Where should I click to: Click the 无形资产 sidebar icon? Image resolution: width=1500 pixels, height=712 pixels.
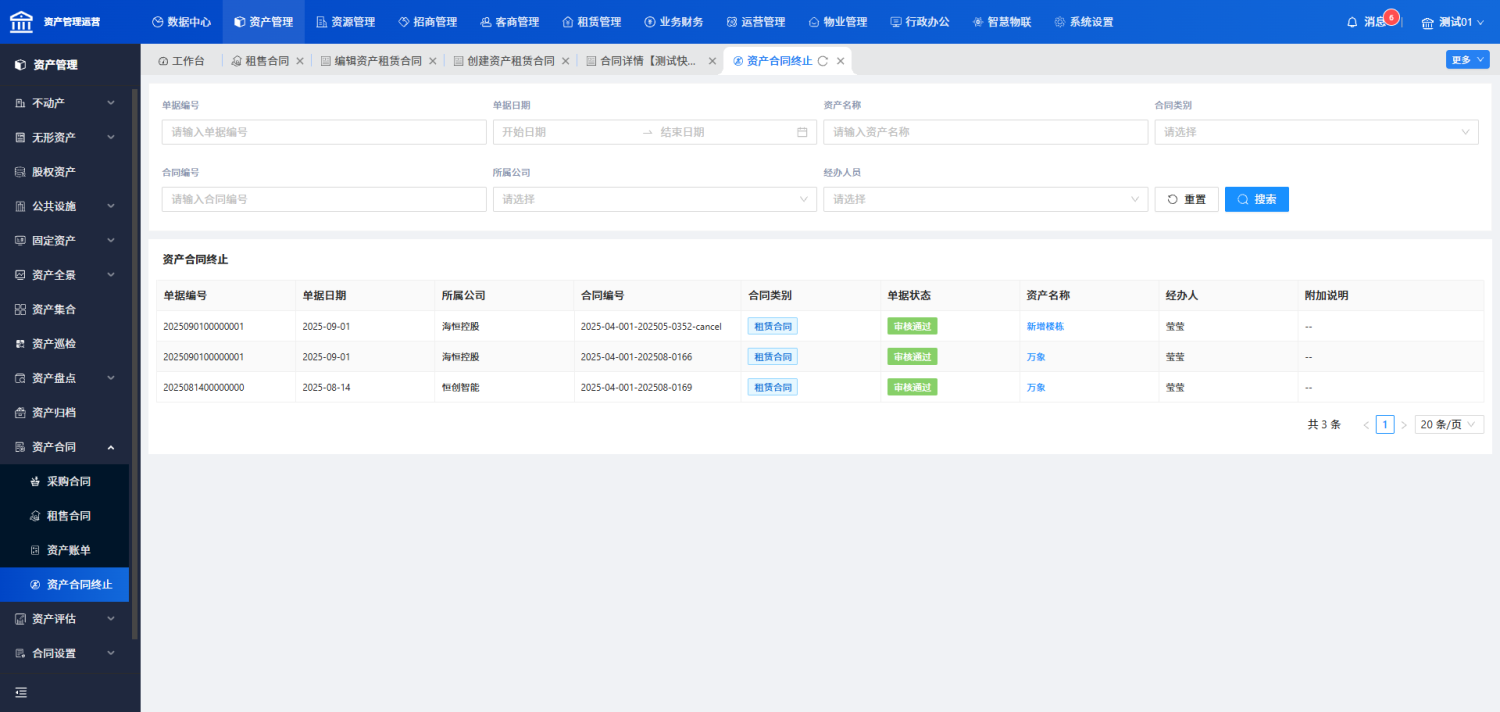tap(21, 137)
